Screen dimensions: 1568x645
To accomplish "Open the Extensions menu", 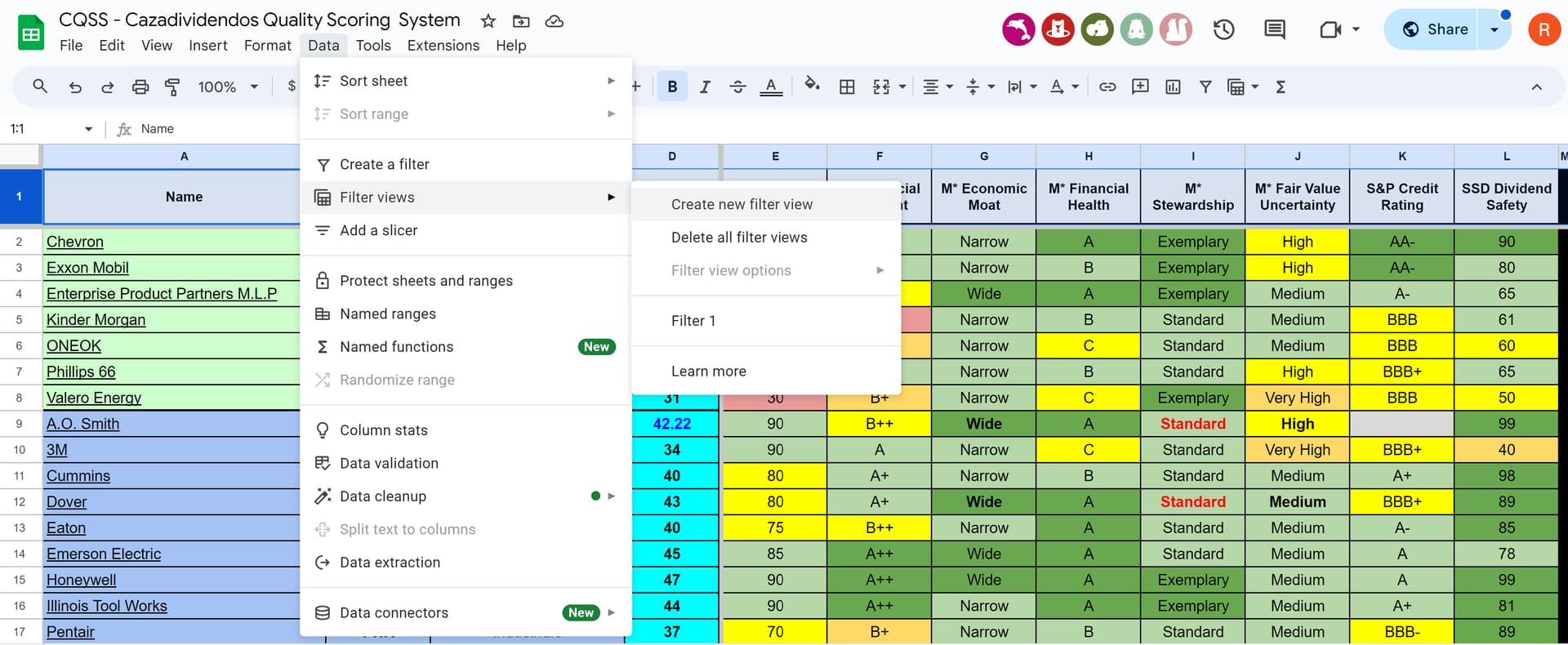I will tap(443, 46).
